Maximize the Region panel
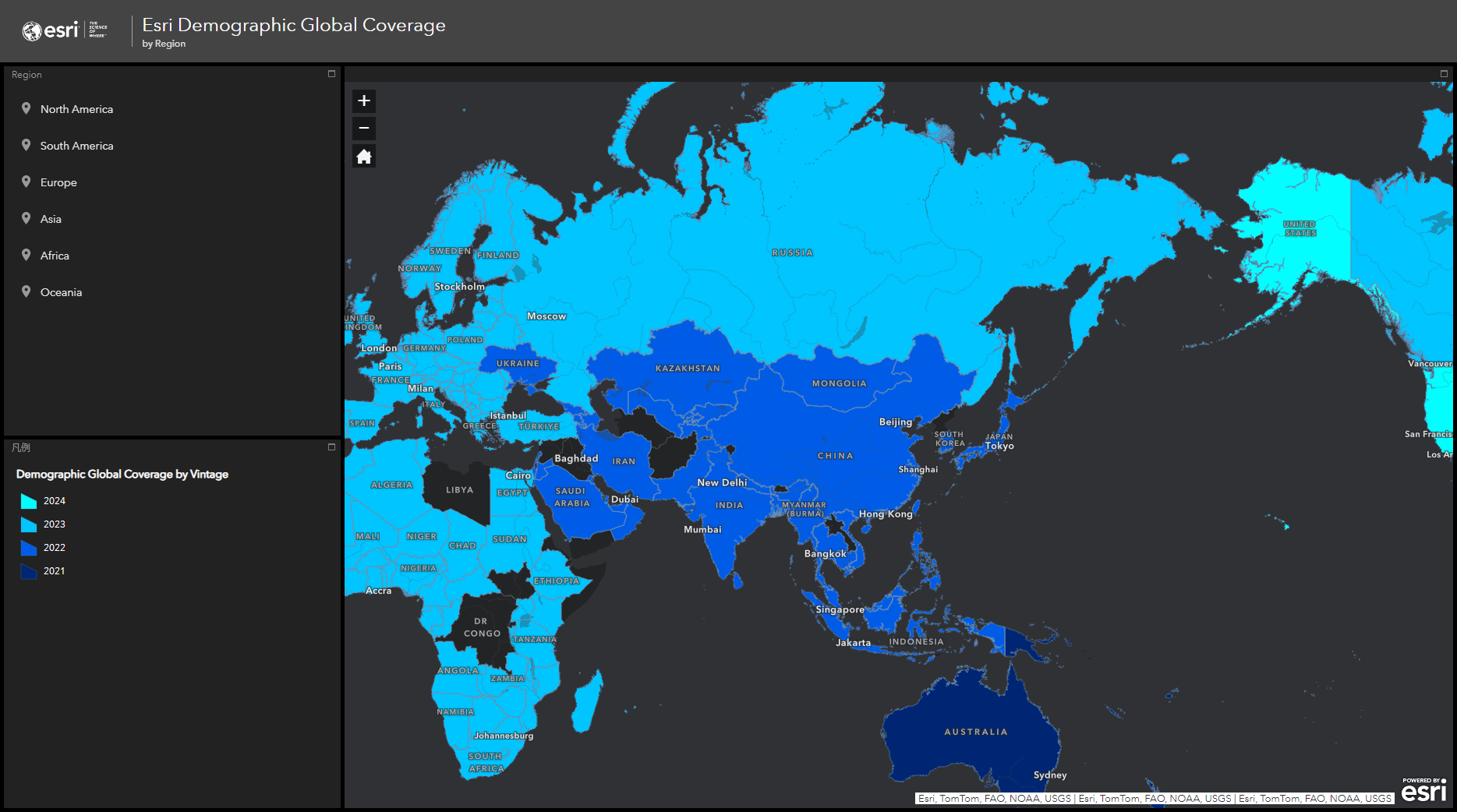1457x812 pixels. (x=331, y=74)
